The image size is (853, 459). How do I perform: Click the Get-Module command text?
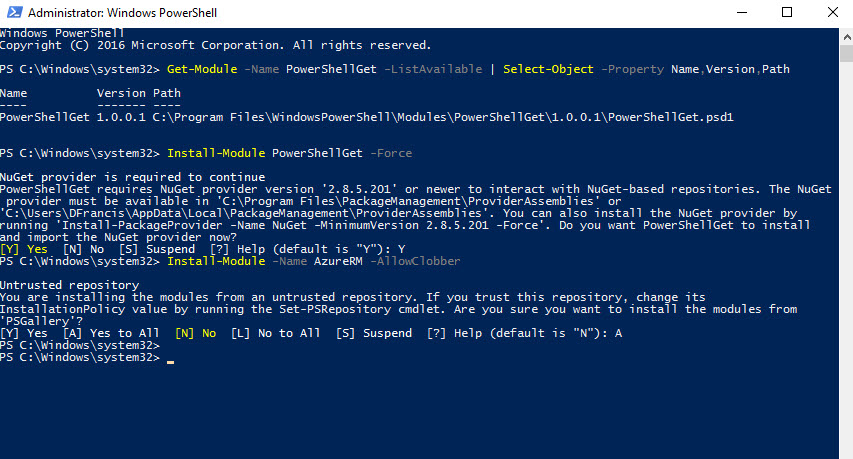202,69
